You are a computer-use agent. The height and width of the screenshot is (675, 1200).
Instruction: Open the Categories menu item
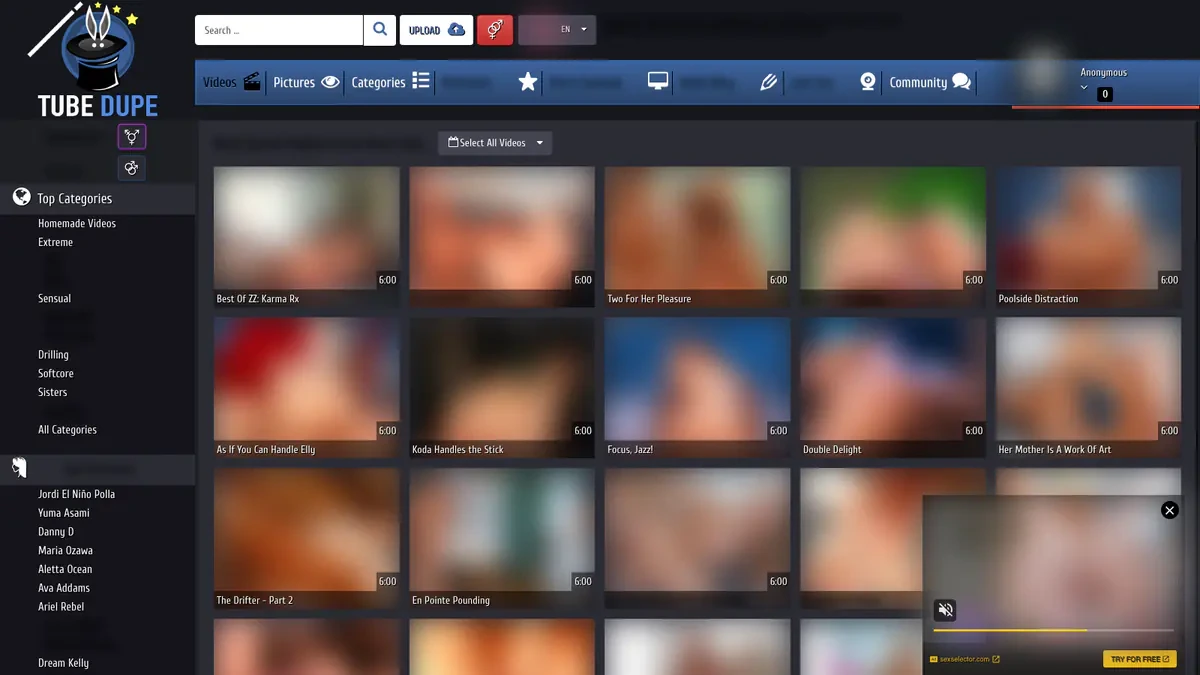tap(390, 82)
